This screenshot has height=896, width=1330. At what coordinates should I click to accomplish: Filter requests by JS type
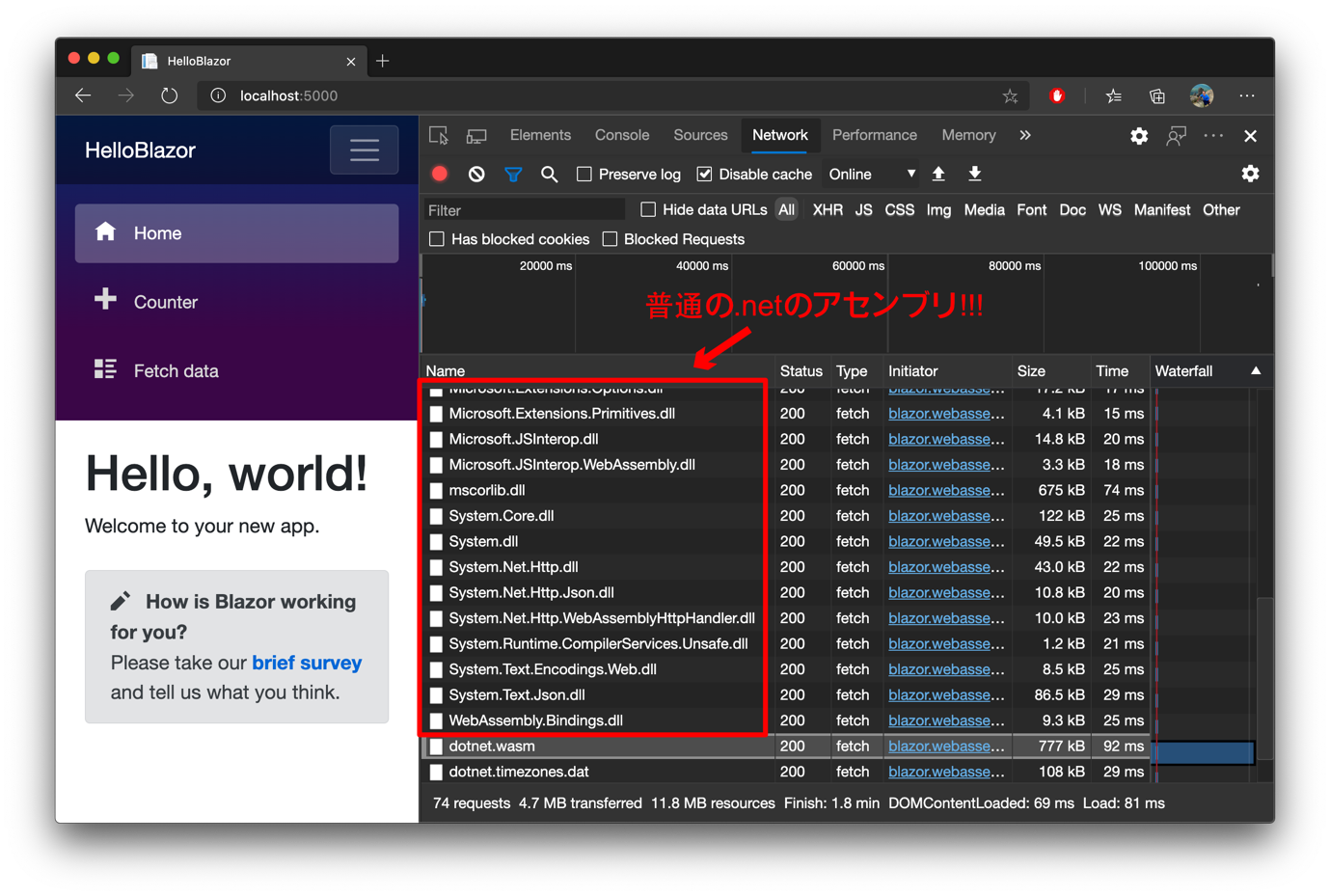(x=863, y=209)
